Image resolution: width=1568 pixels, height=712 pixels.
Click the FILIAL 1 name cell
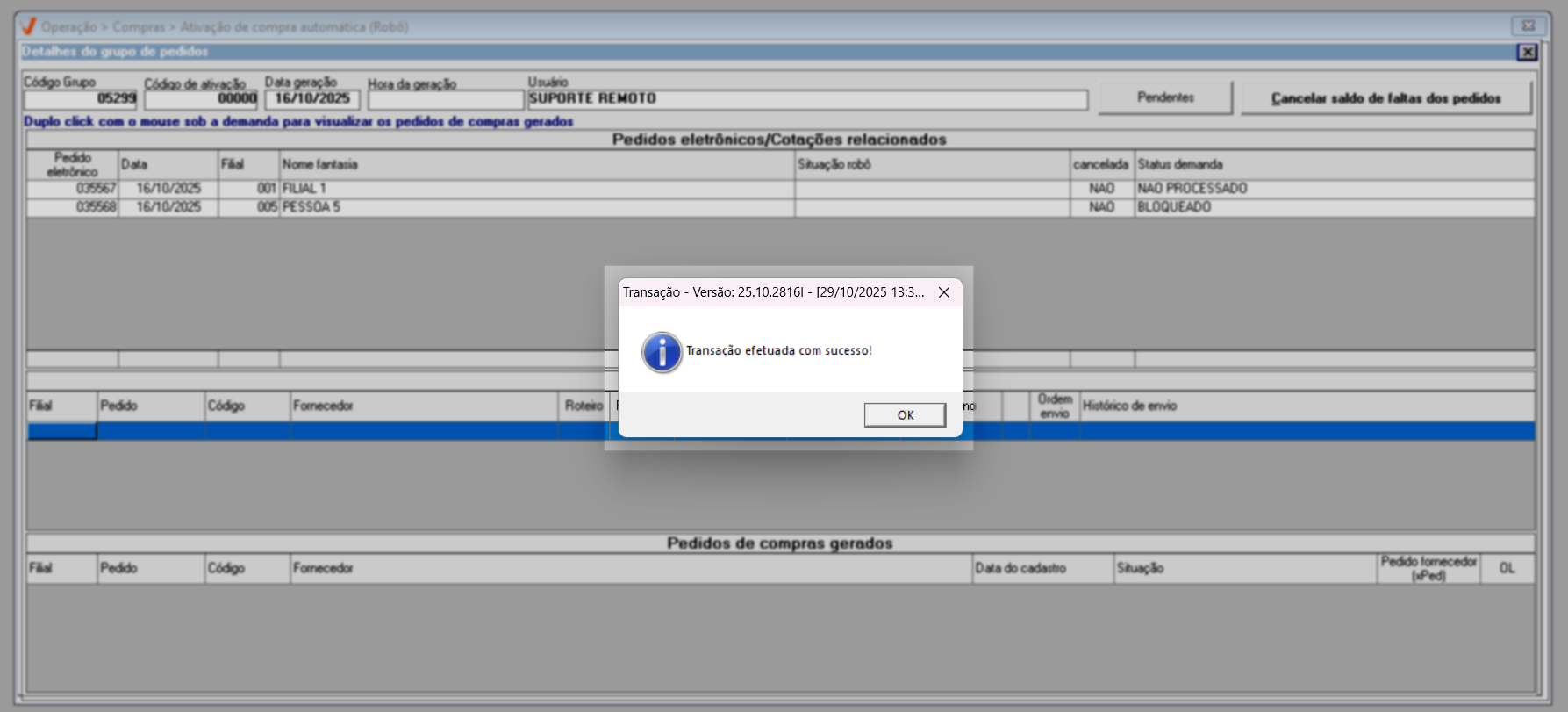[x=537, y=189]
